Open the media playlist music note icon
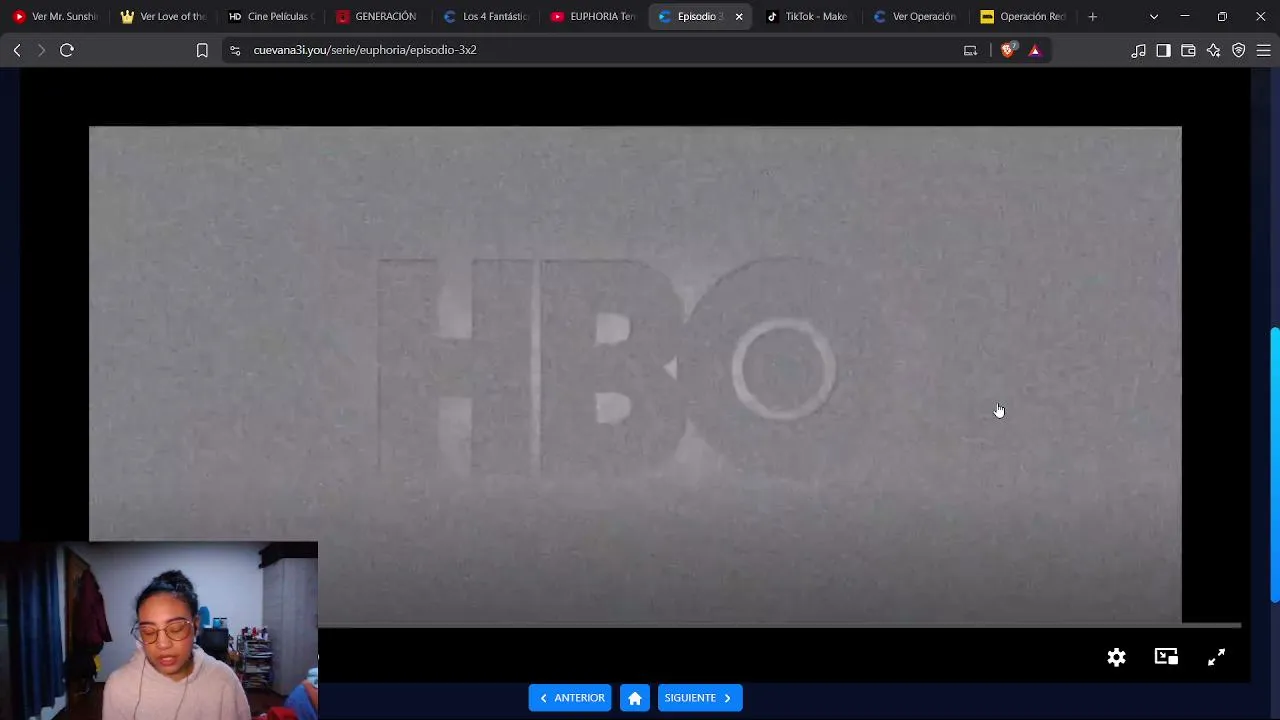 (x=1138, y=50)
